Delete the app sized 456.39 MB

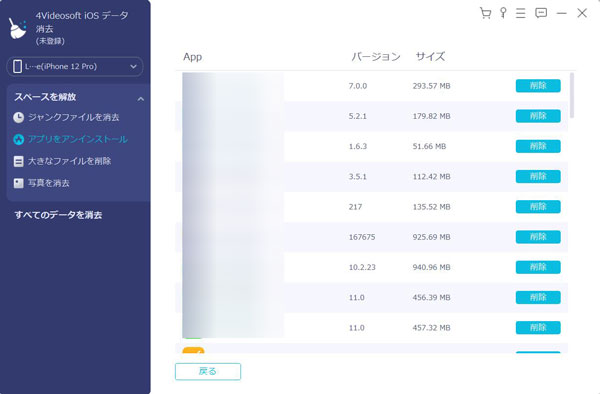(538, 297)
